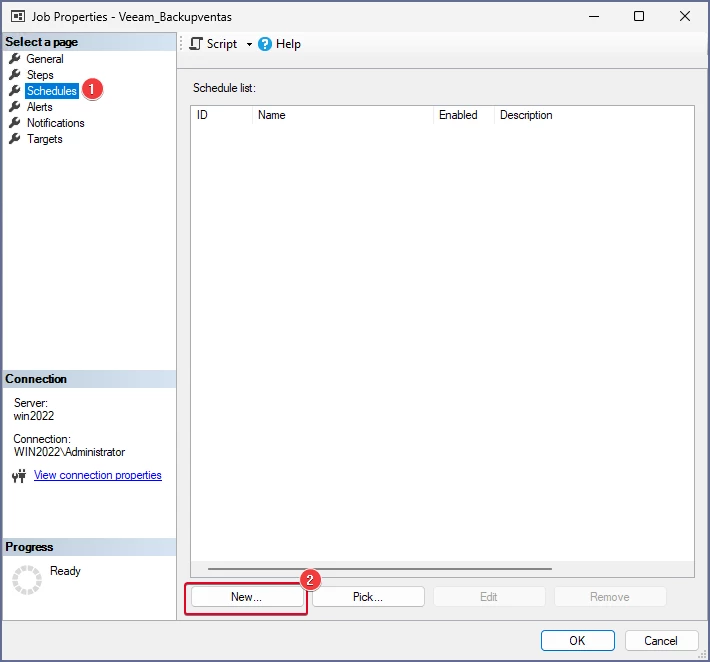710x662 pixels.
Task: Click the wrench icon beside Schedules
Action: point(15,91)
